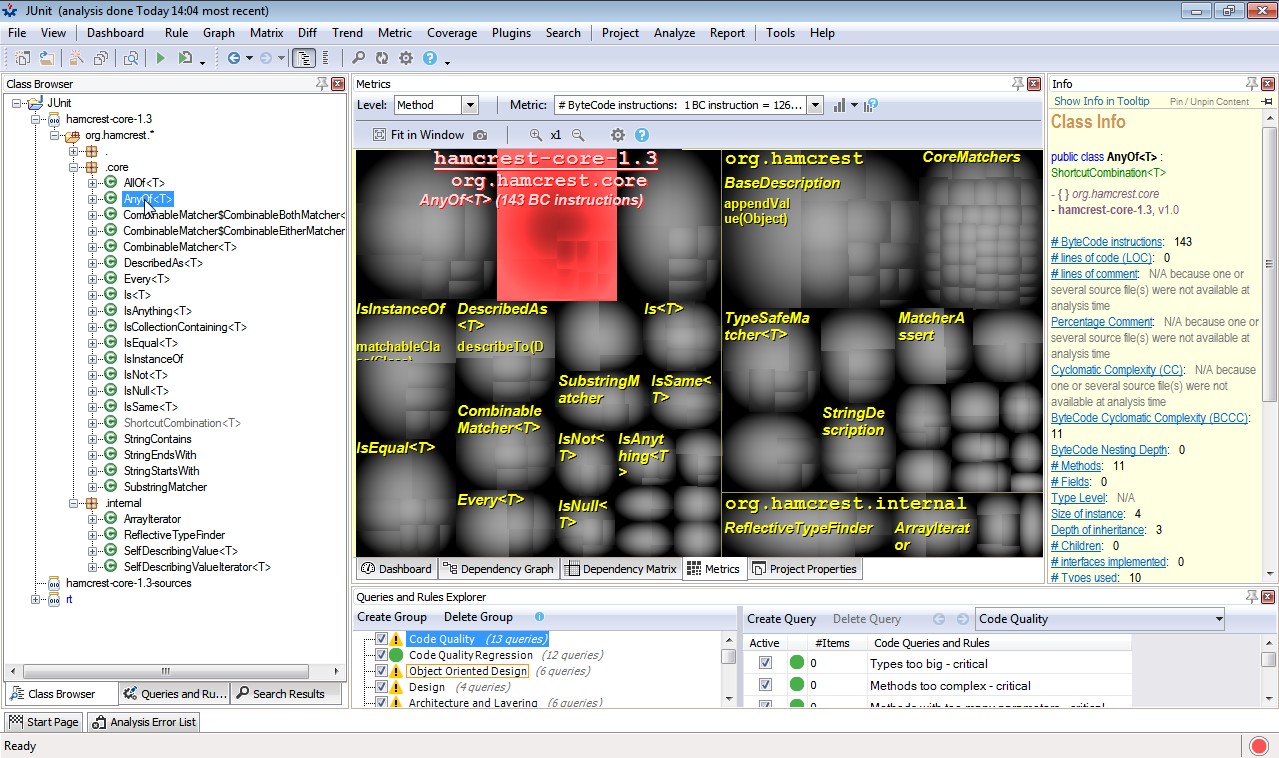Pin the Class Browser panel
Viewport: 1279px width, 758px height.
321,84
